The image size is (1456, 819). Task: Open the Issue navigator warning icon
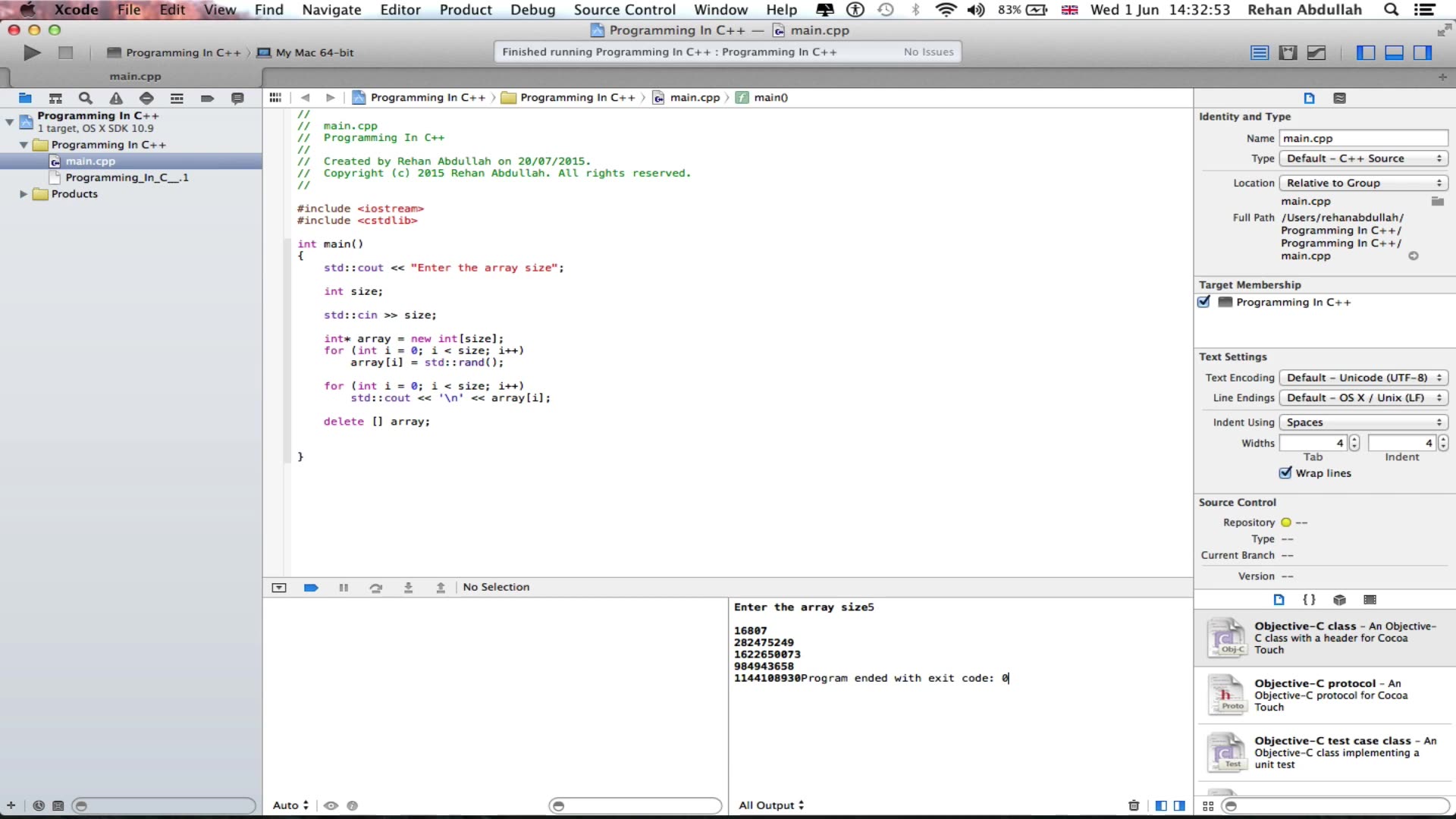(116, 98)
